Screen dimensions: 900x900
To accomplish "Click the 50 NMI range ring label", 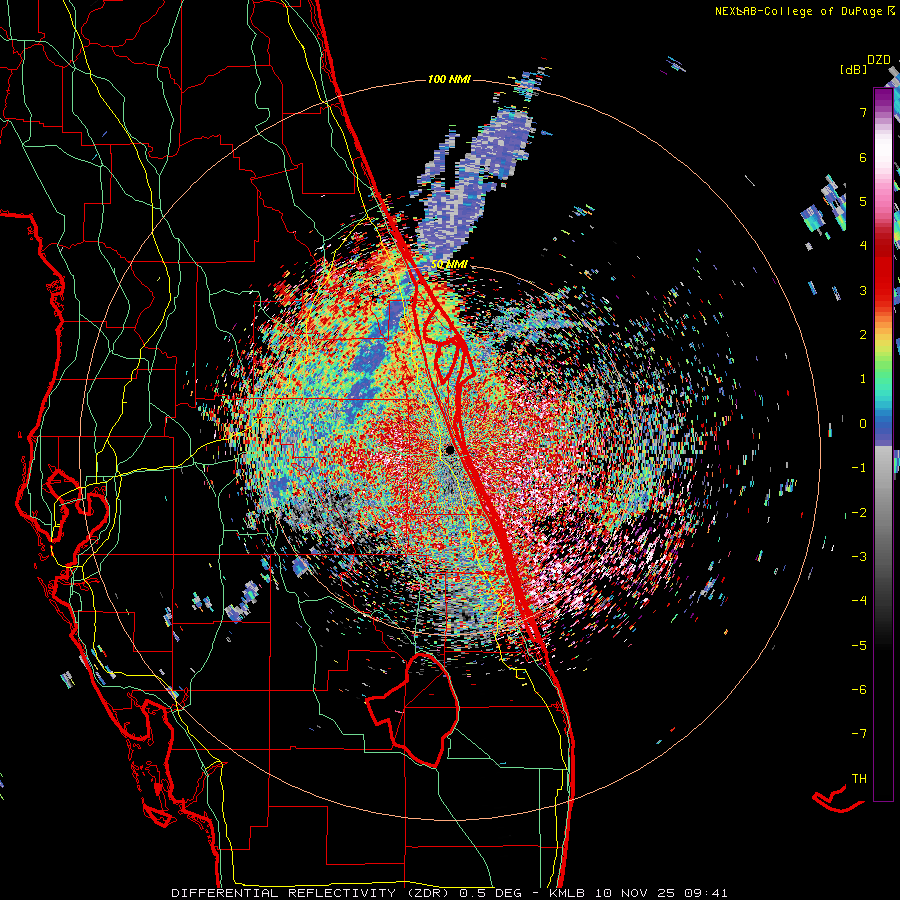I will 449,264.
